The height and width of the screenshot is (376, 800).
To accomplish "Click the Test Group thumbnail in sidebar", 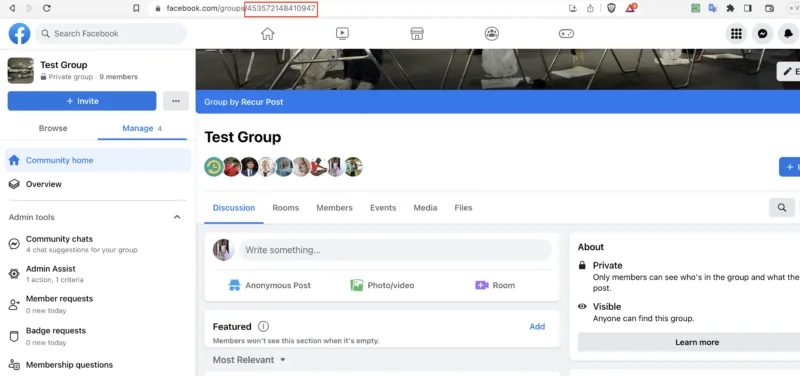I will pos(21,70).
